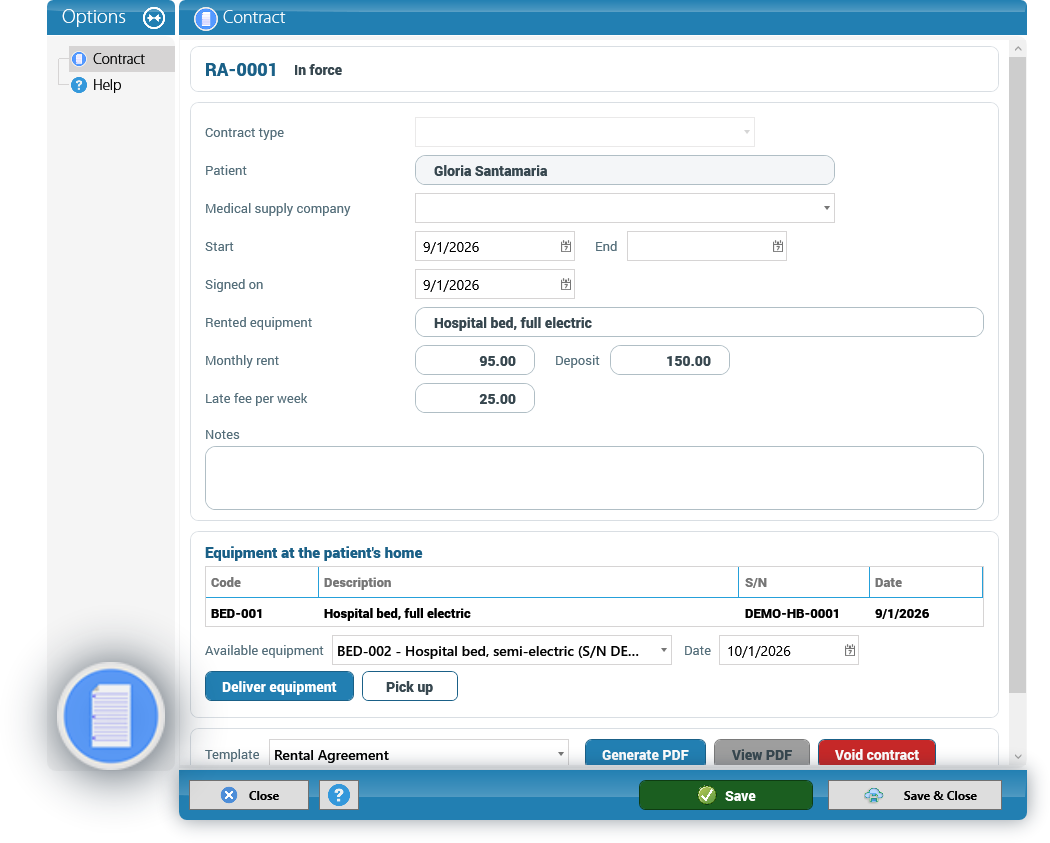
Task: Click the Options collapse arrows icon
Action: point(154,17)
